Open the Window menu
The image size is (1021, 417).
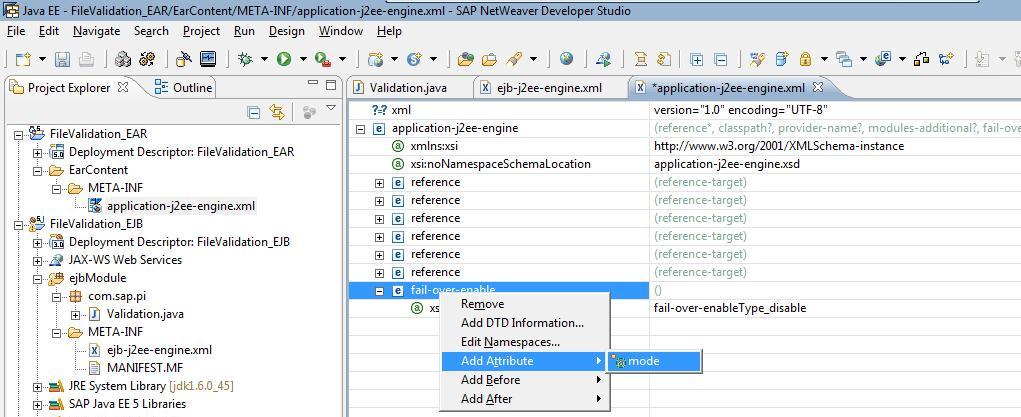pos(341,31)
